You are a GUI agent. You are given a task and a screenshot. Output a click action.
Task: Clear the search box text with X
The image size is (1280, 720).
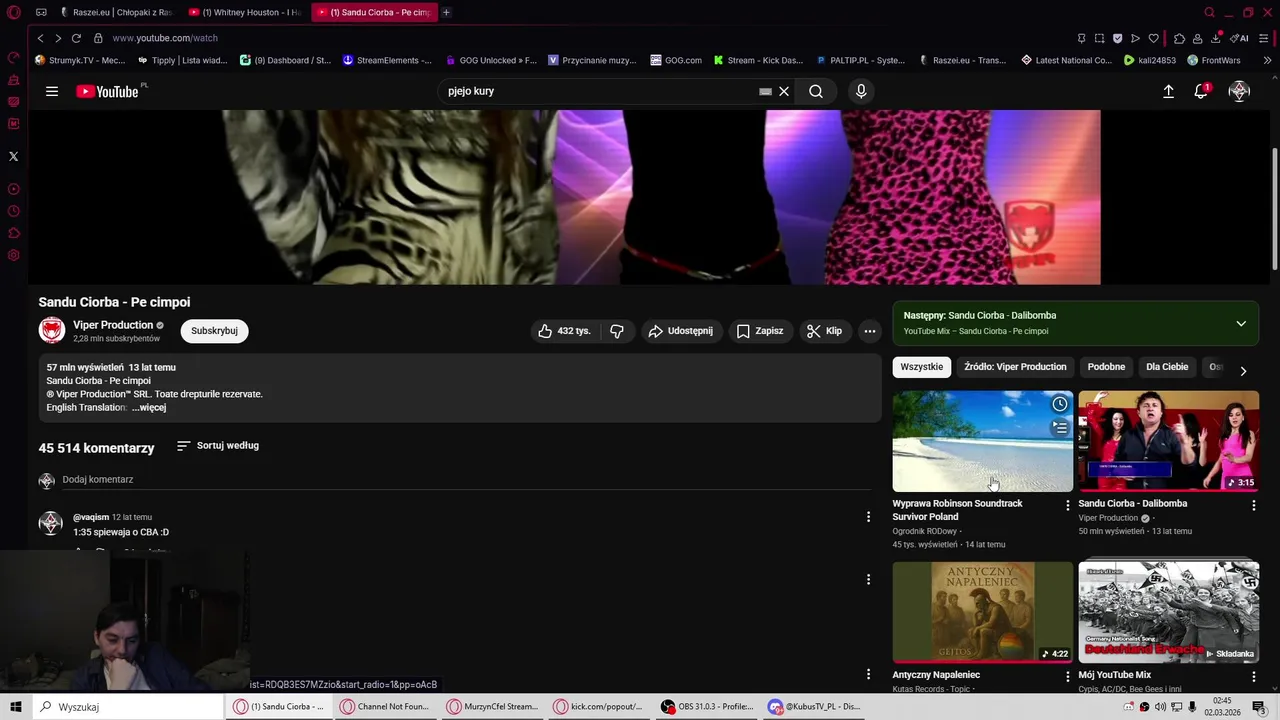pyautogui.click(x=784, y=91)
